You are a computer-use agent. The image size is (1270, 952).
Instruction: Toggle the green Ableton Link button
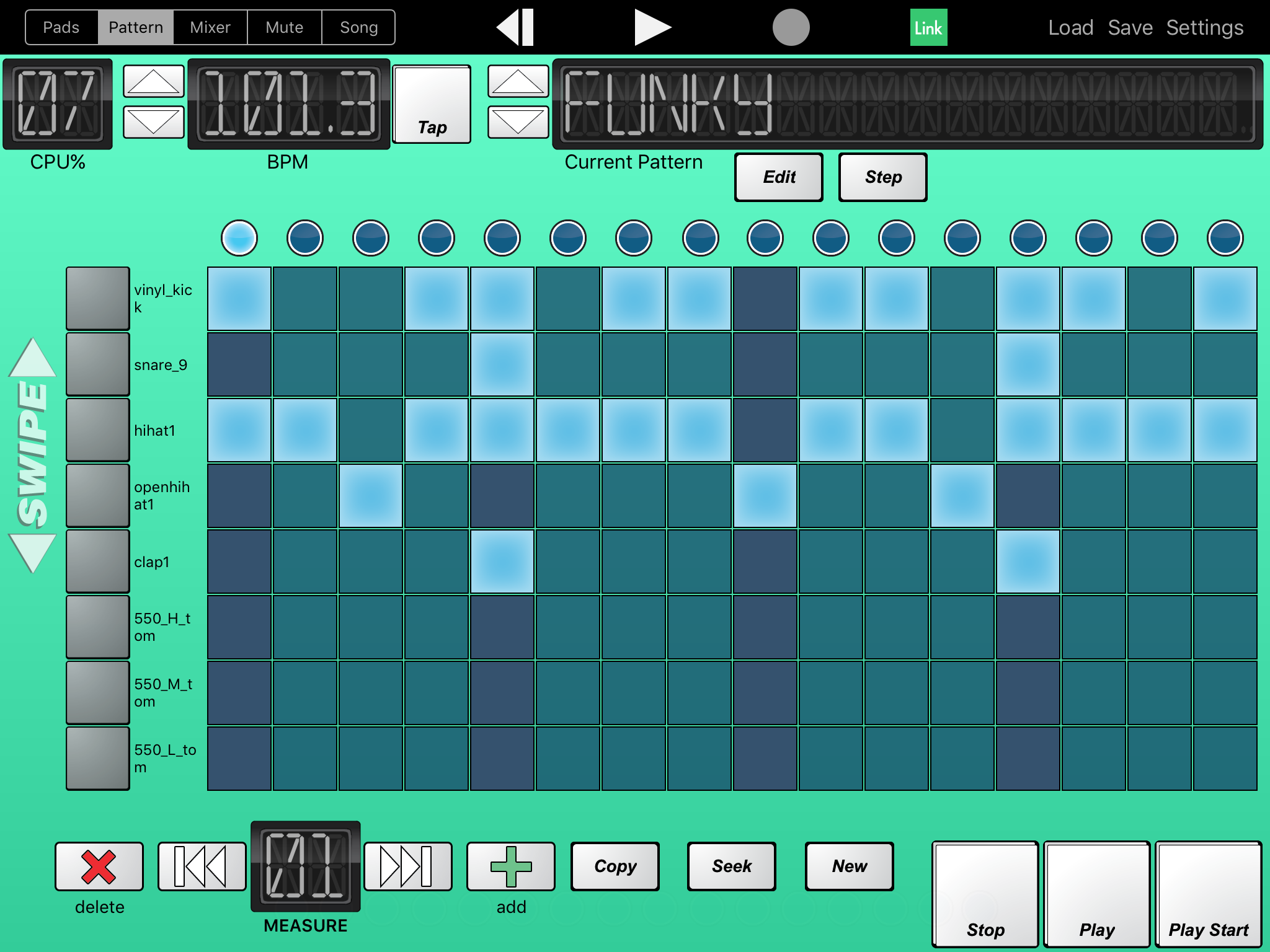pyautogui.click(x=928, y=27)
